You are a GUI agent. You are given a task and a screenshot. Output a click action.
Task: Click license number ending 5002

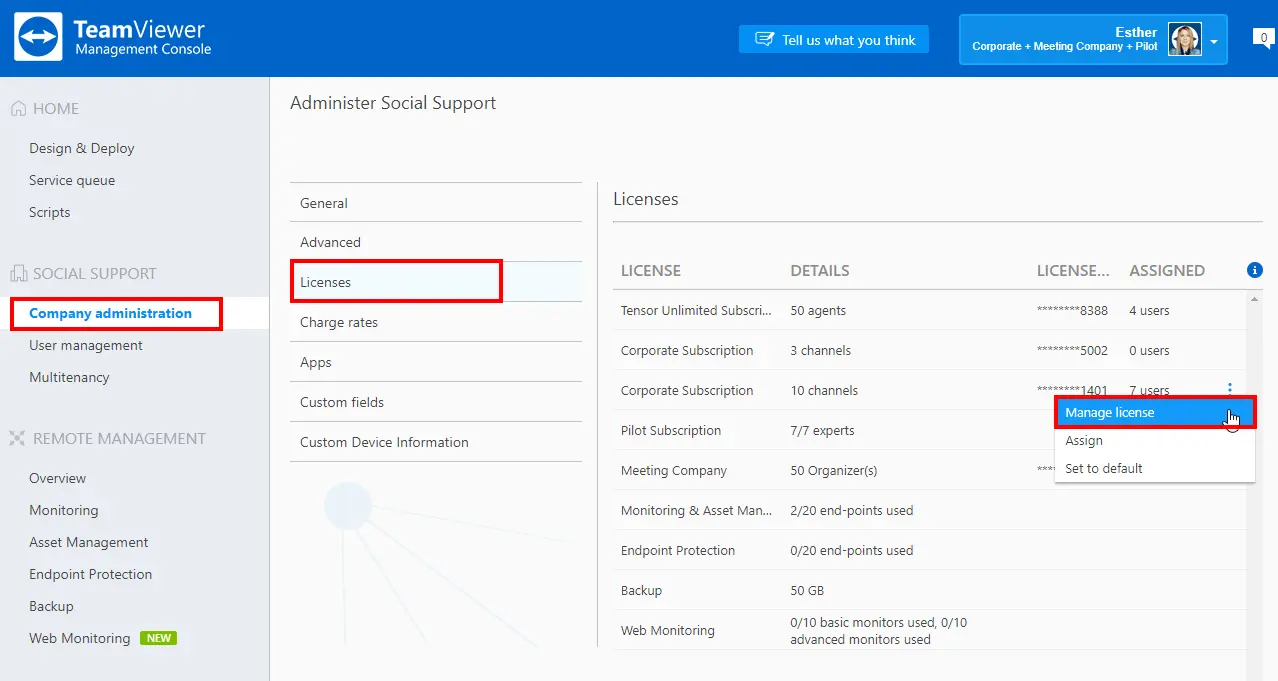point(1072,351)
